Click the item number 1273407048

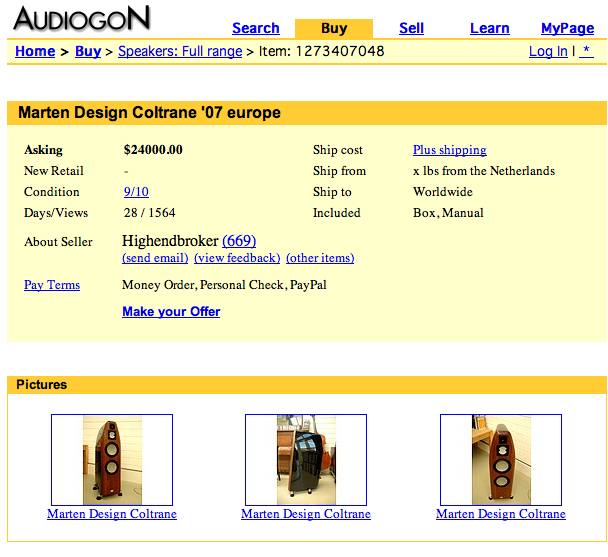click(340, 51)
